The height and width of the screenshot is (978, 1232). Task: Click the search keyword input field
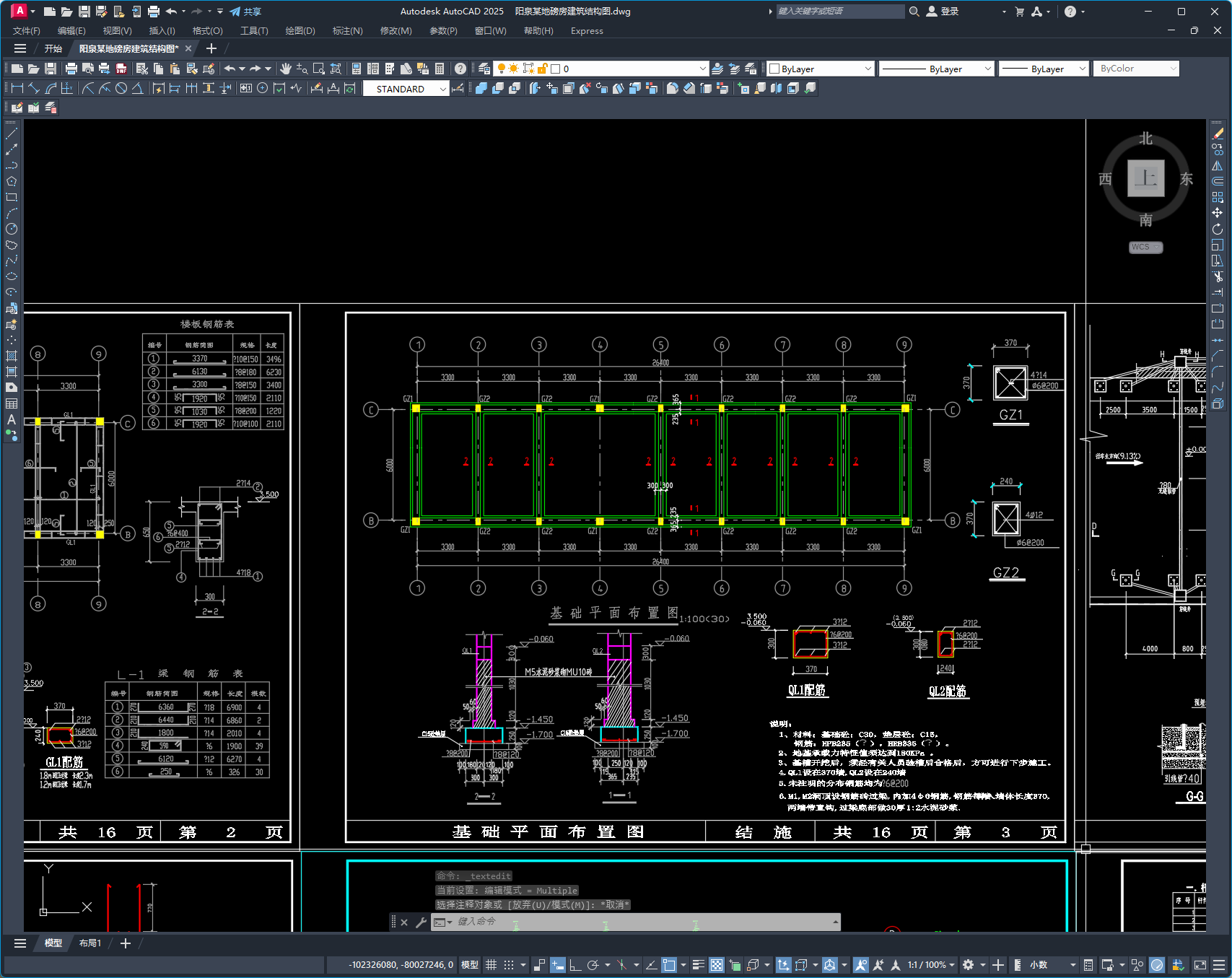(x=840, y=12)
